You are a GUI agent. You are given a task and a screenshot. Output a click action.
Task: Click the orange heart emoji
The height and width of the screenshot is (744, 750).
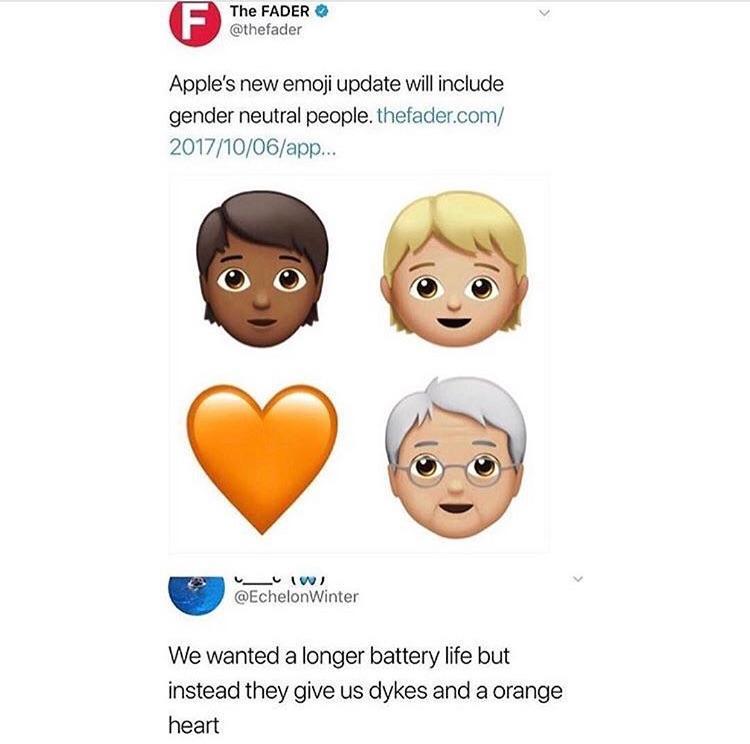pyautogui.click(x=262, y=458)
